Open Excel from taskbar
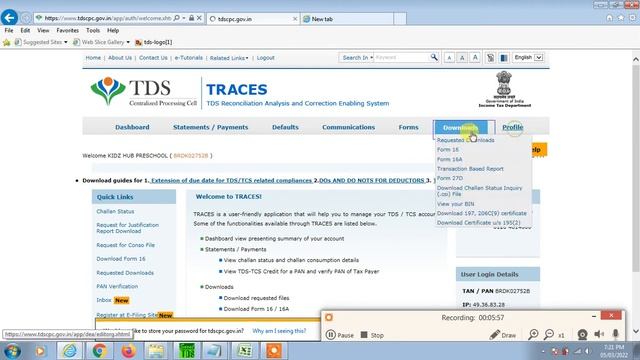The width and height of the screenshot is (640, 360). click(244, 351)
